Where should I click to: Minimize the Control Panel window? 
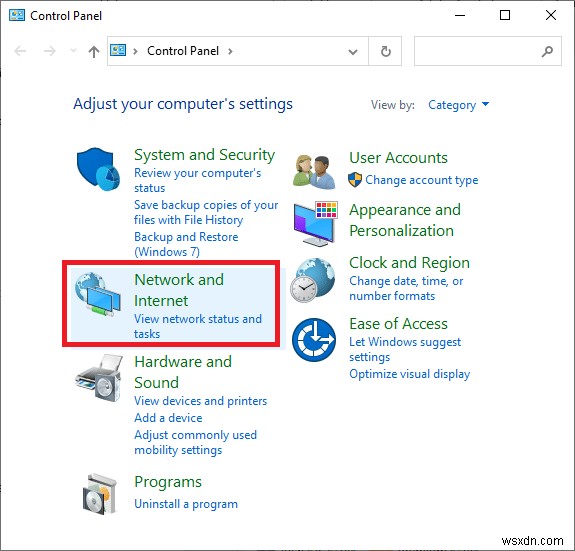coord(460,15)
